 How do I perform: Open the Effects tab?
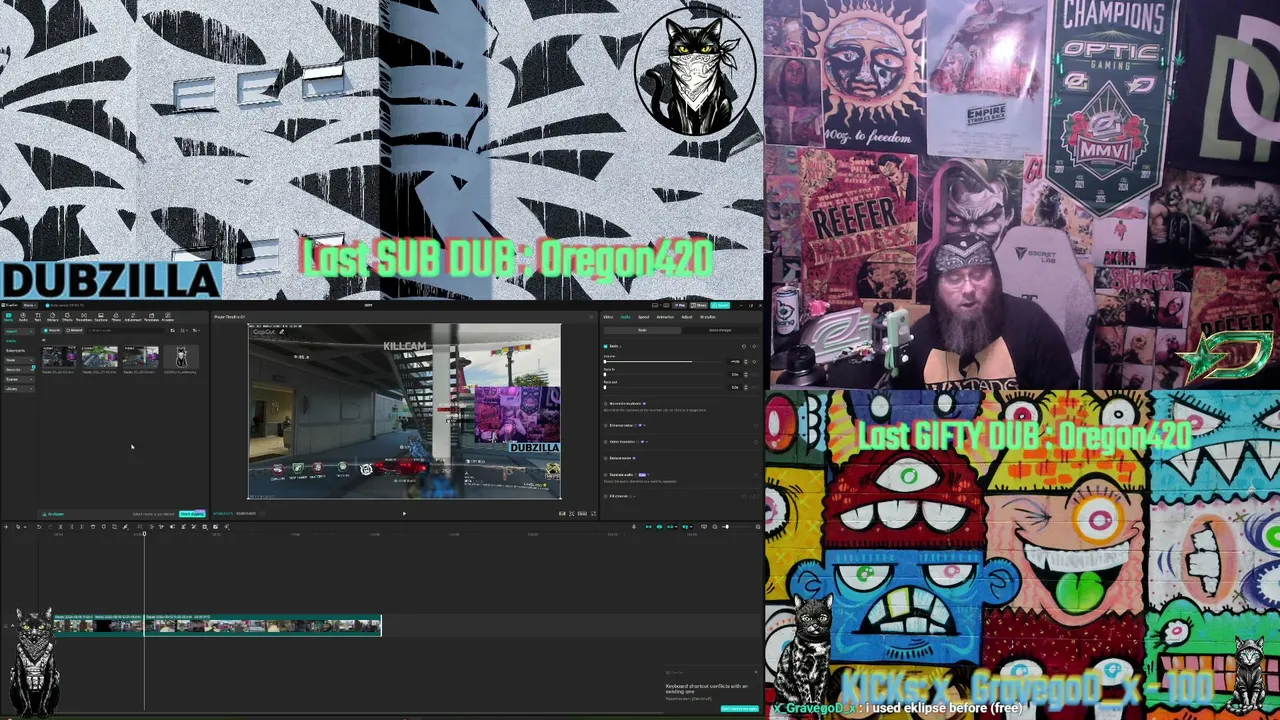(67, 317)
